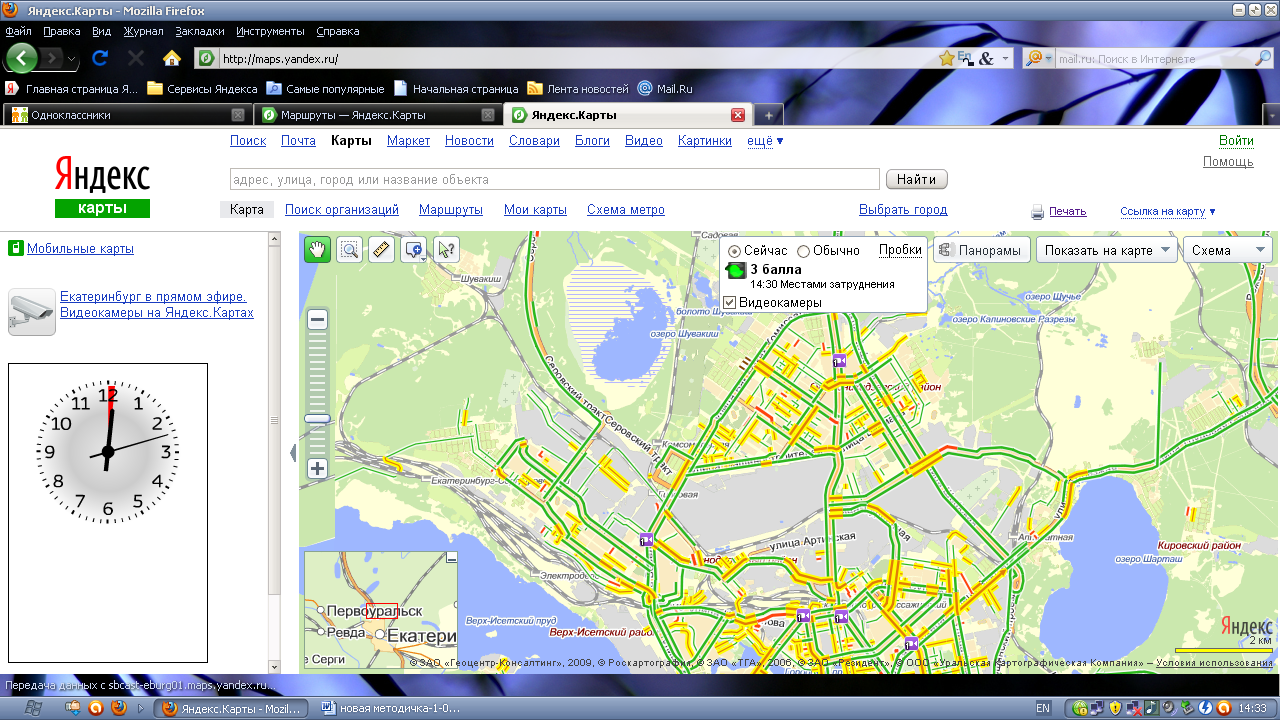Screen dimensions: 1280x720
Task: Expand the Ссылка на карту dropdown
Action: coord(1168,211)
